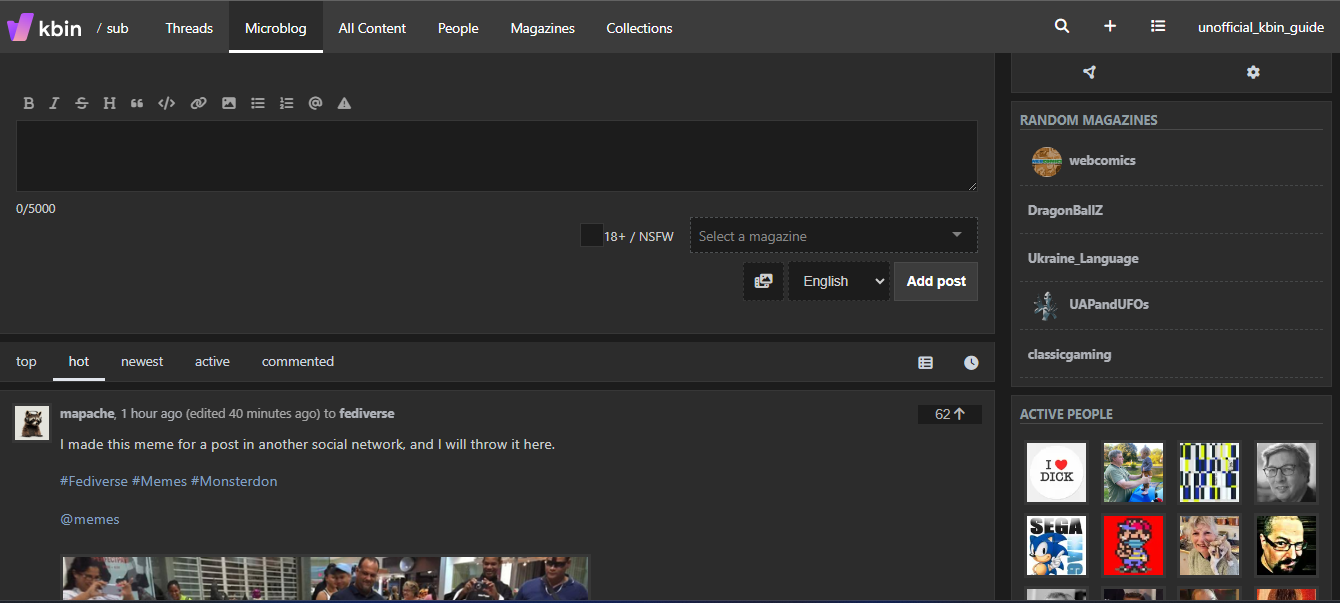Sort posts by newest
Image resolution: width=1340 pixels, height=603 pixels.
click(142, 362)
